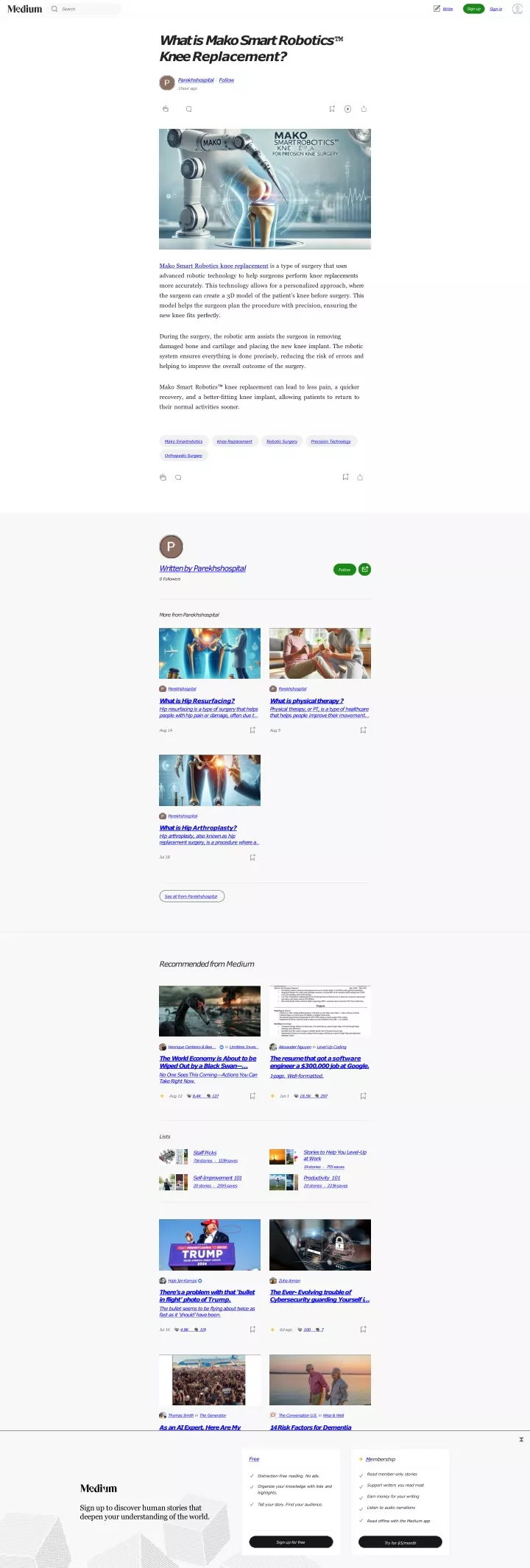
Task: Open 'What is Hip Resurfacing?' title
Action: (x=197, y=701)
